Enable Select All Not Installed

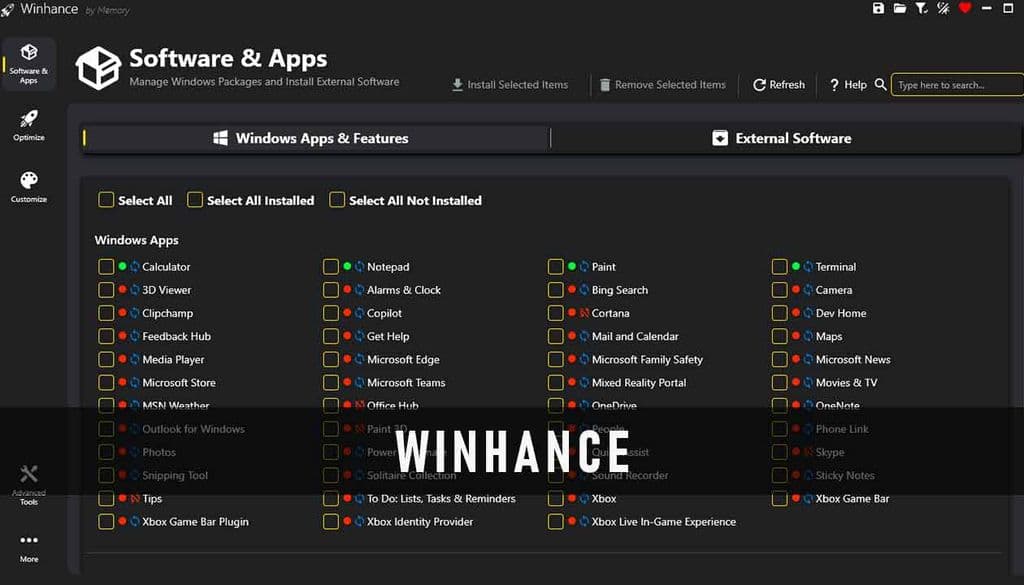(337, 200)
